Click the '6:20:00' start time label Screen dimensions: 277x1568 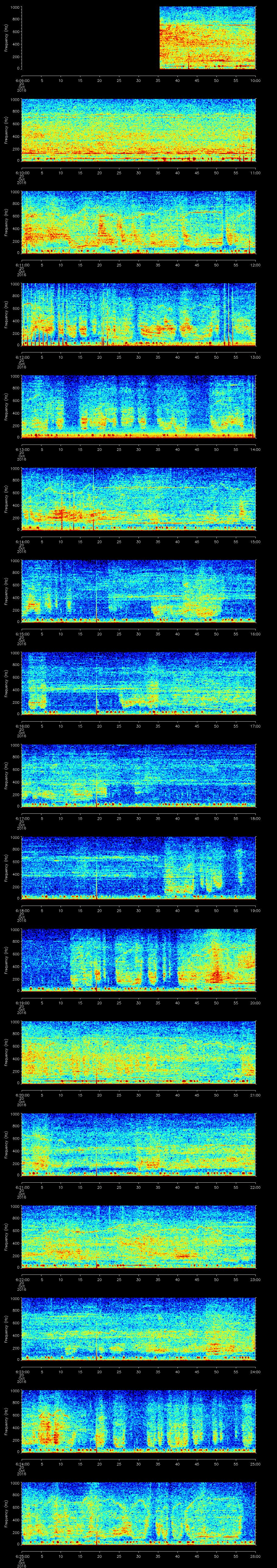click(x=22, y=1095)
